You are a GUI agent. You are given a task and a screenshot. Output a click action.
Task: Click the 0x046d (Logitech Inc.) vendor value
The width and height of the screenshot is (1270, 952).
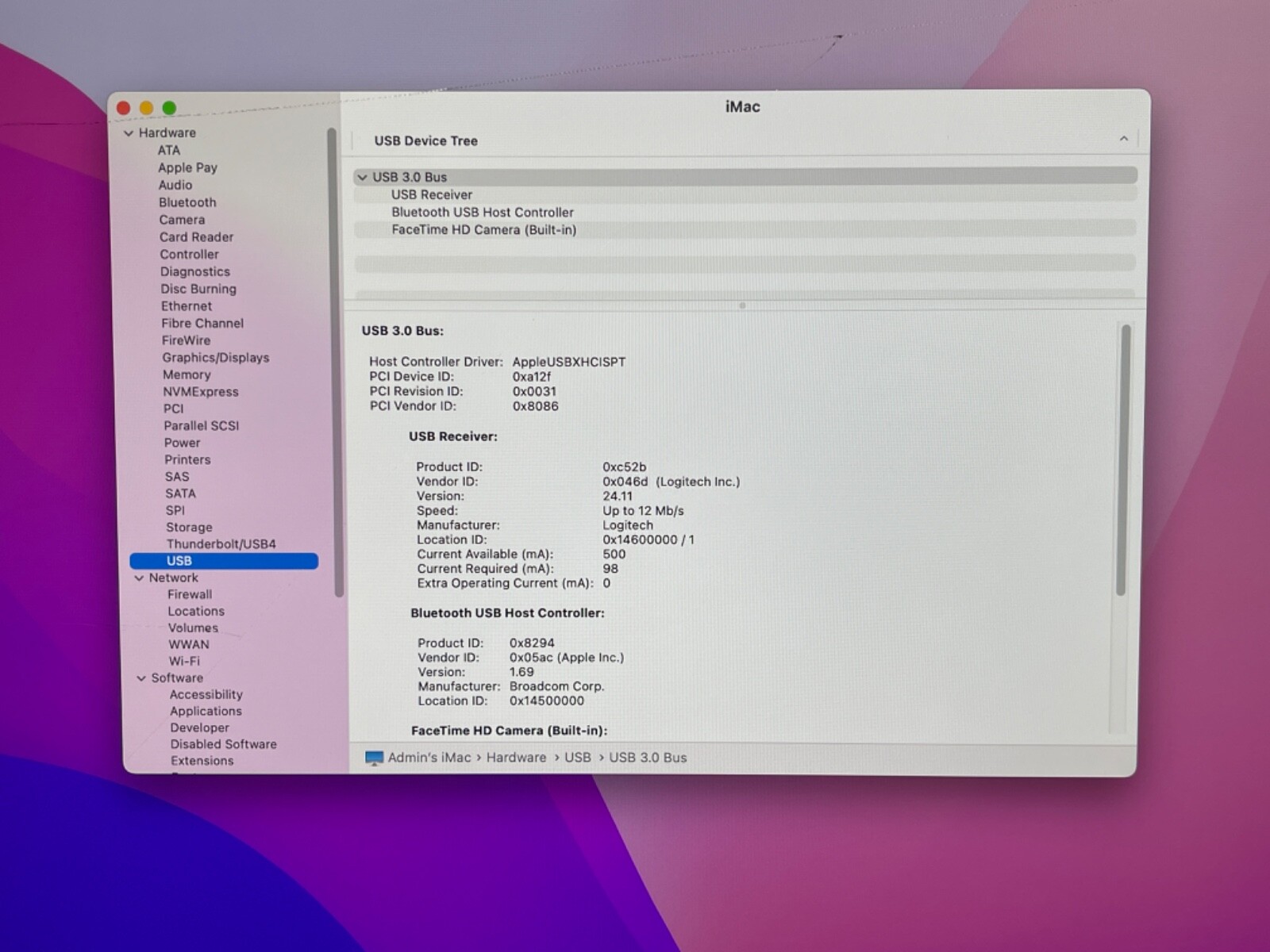coord(671,482)
